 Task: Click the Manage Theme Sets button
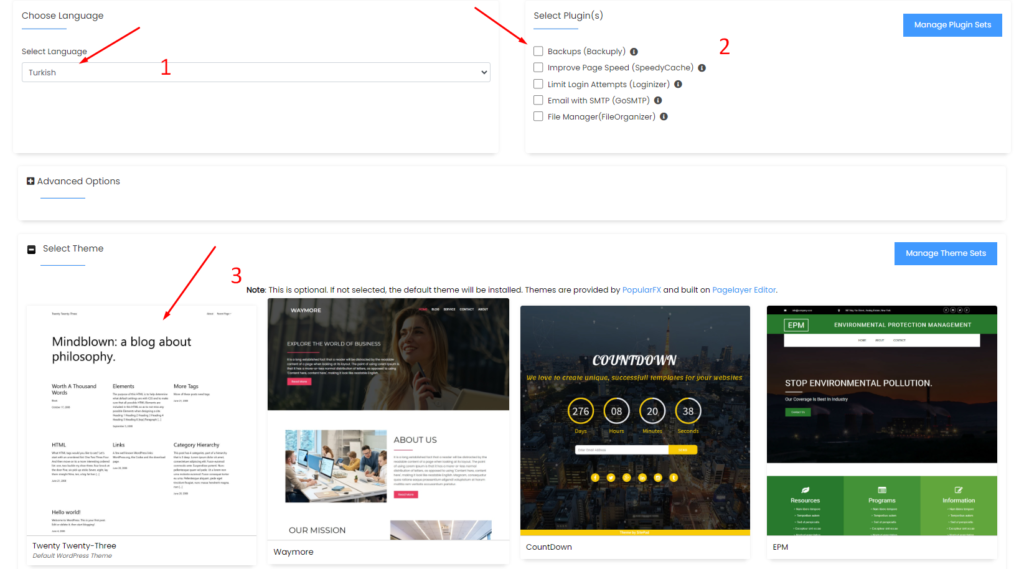[x=946, y=253]
